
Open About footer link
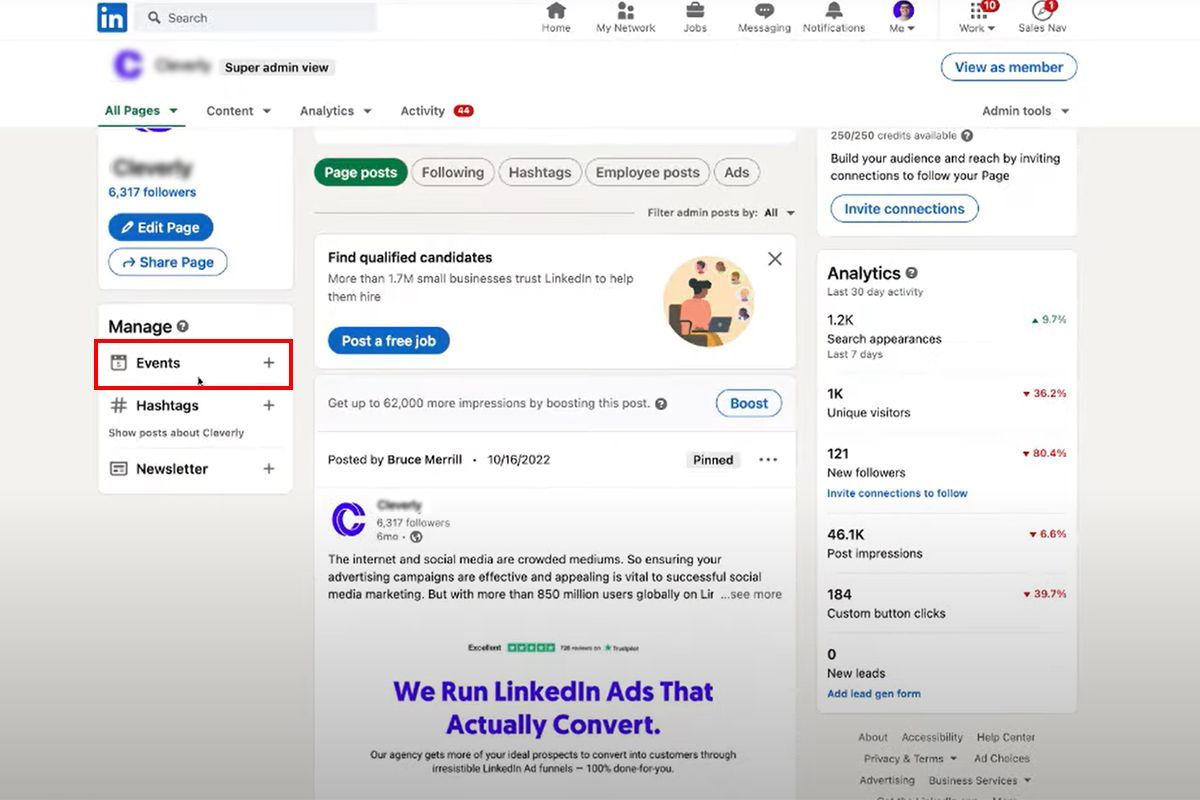pyautogui.click(x=873, y=737)
